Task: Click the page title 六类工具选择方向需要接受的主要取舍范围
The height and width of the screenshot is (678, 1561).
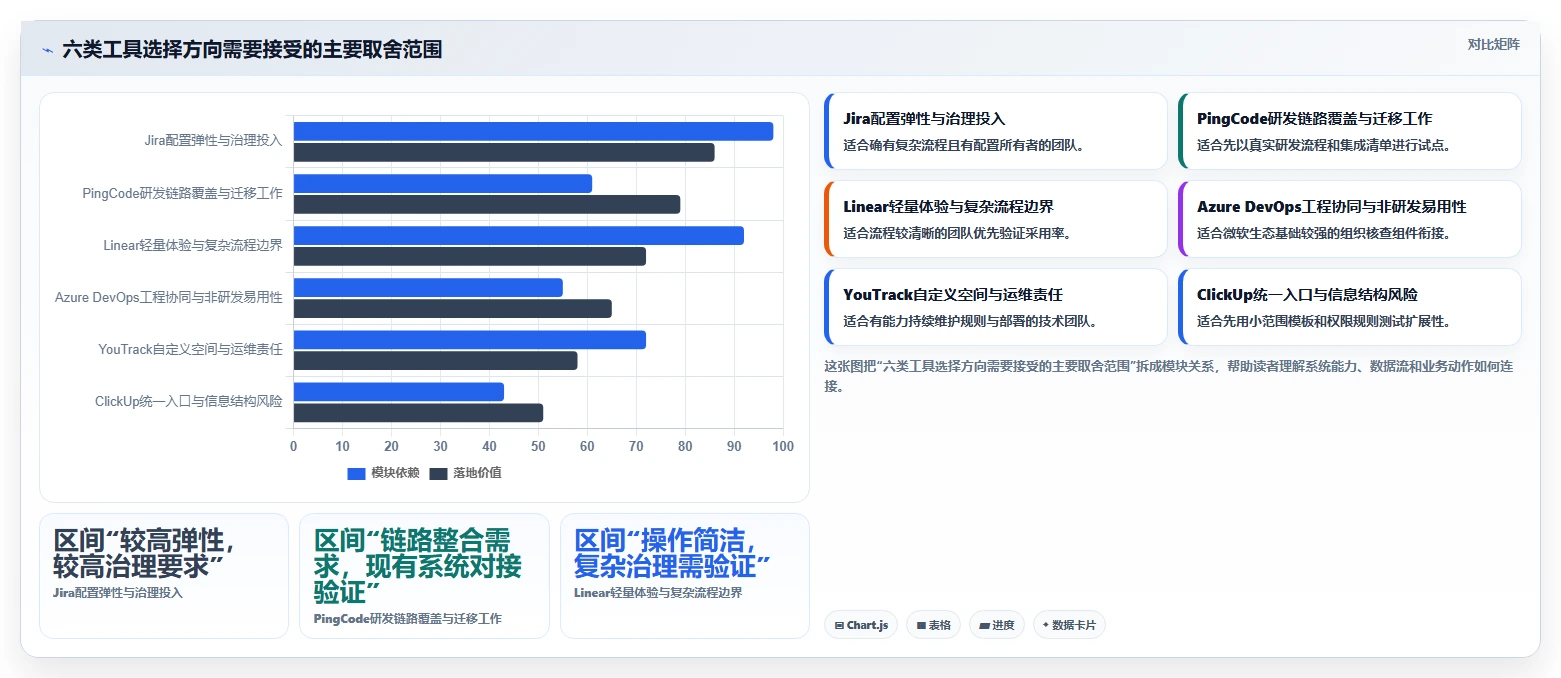Action: point(252,50)
